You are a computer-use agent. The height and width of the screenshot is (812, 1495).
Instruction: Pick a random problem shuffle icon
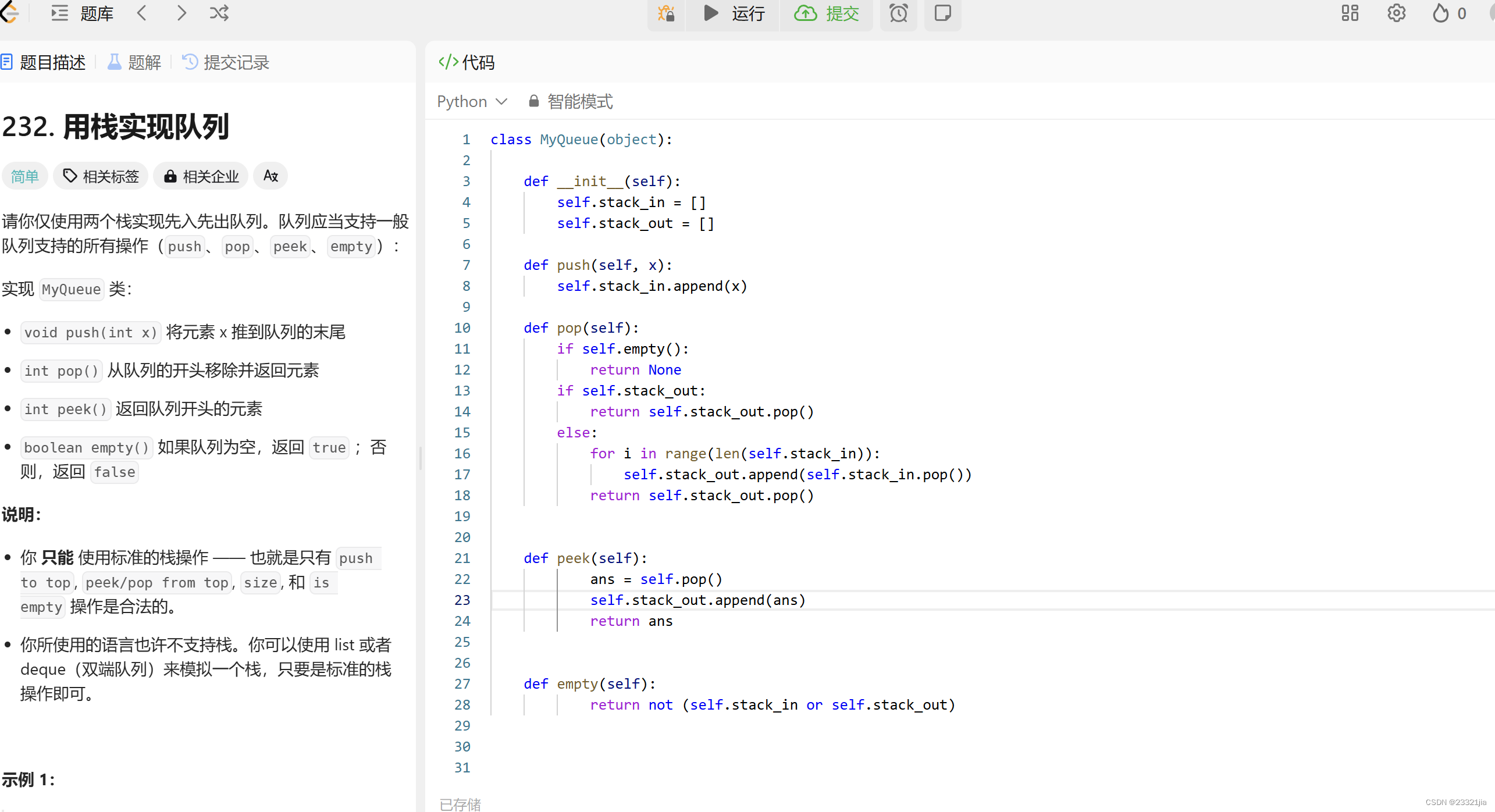(x=219, y=13)
